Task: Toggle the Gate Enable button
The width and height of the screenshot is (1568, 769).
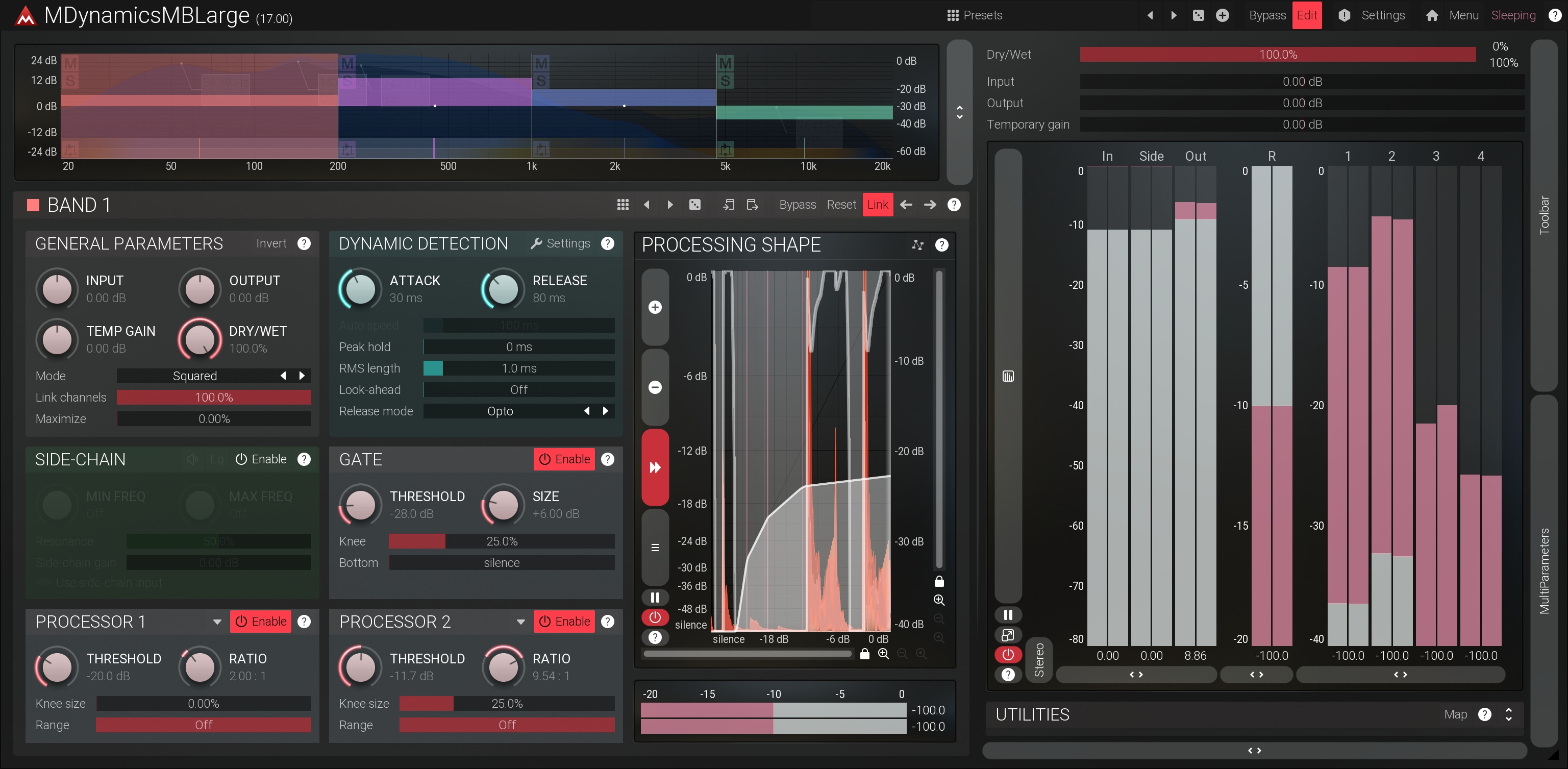Action: [564, 459]
